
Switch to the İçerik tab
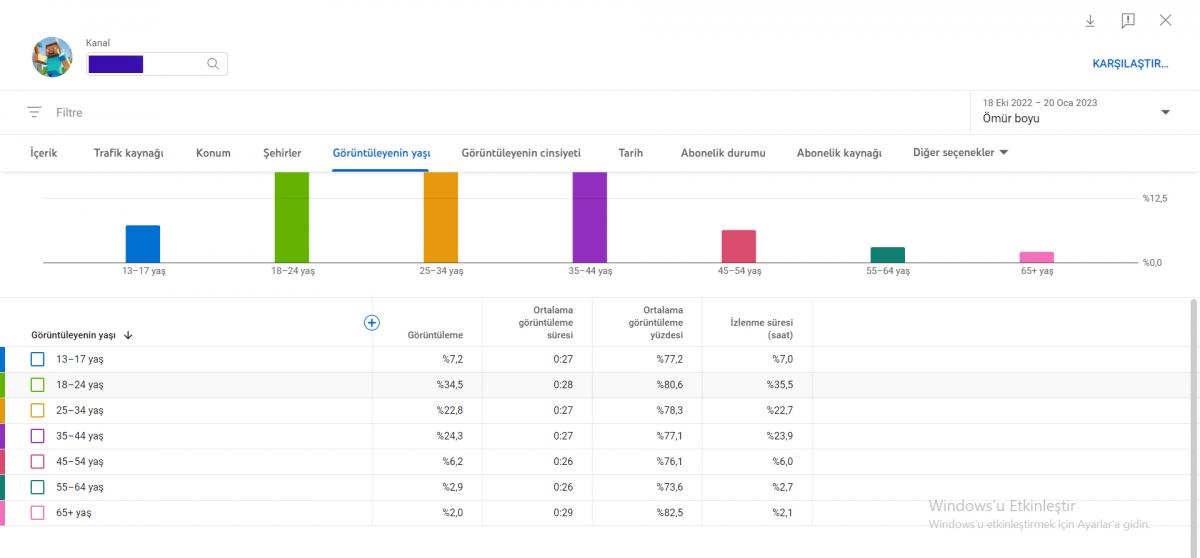pyautogui.click(x=44, y=153)
